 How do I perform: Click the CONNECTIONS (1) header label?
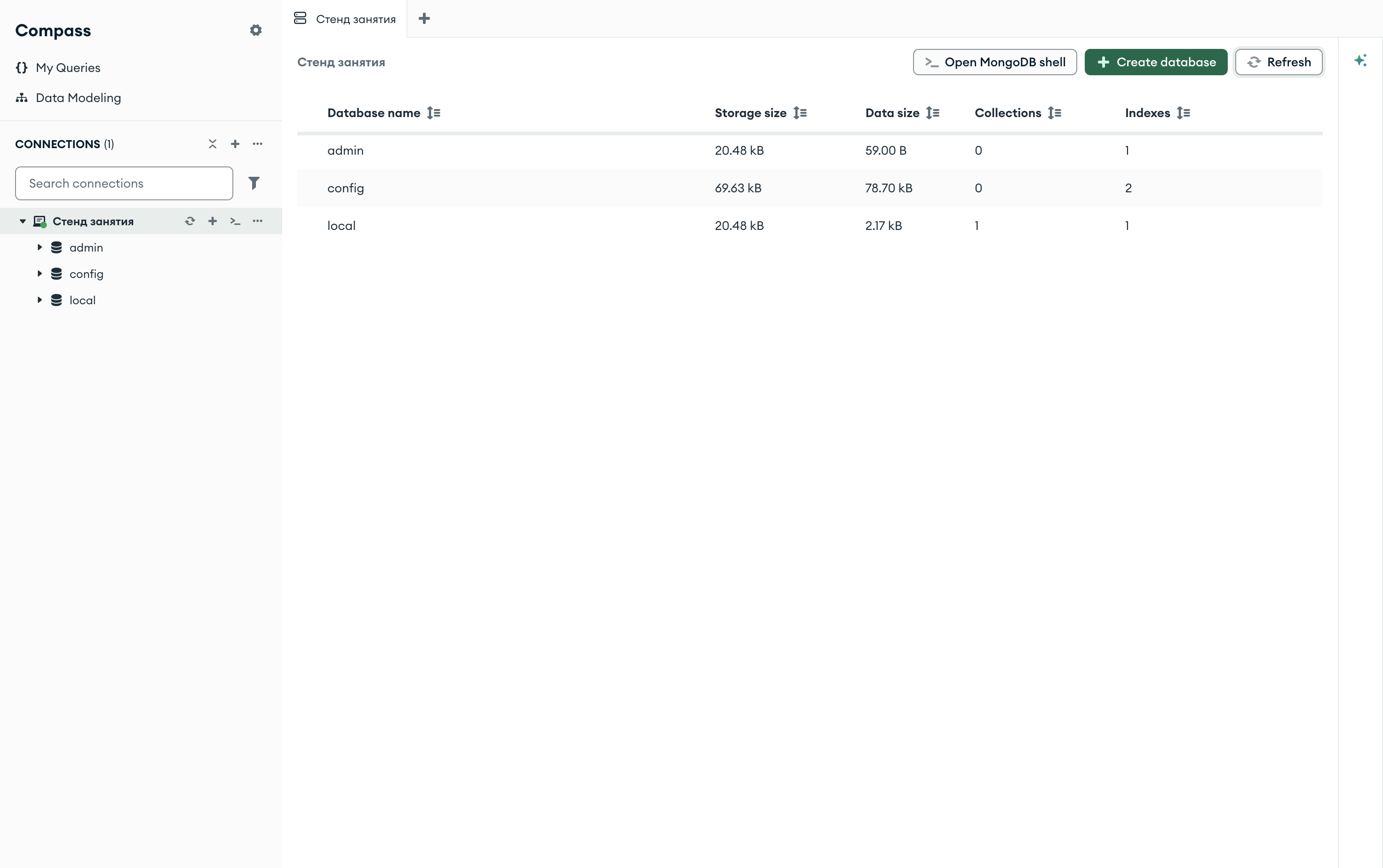(x=64, y=144)
